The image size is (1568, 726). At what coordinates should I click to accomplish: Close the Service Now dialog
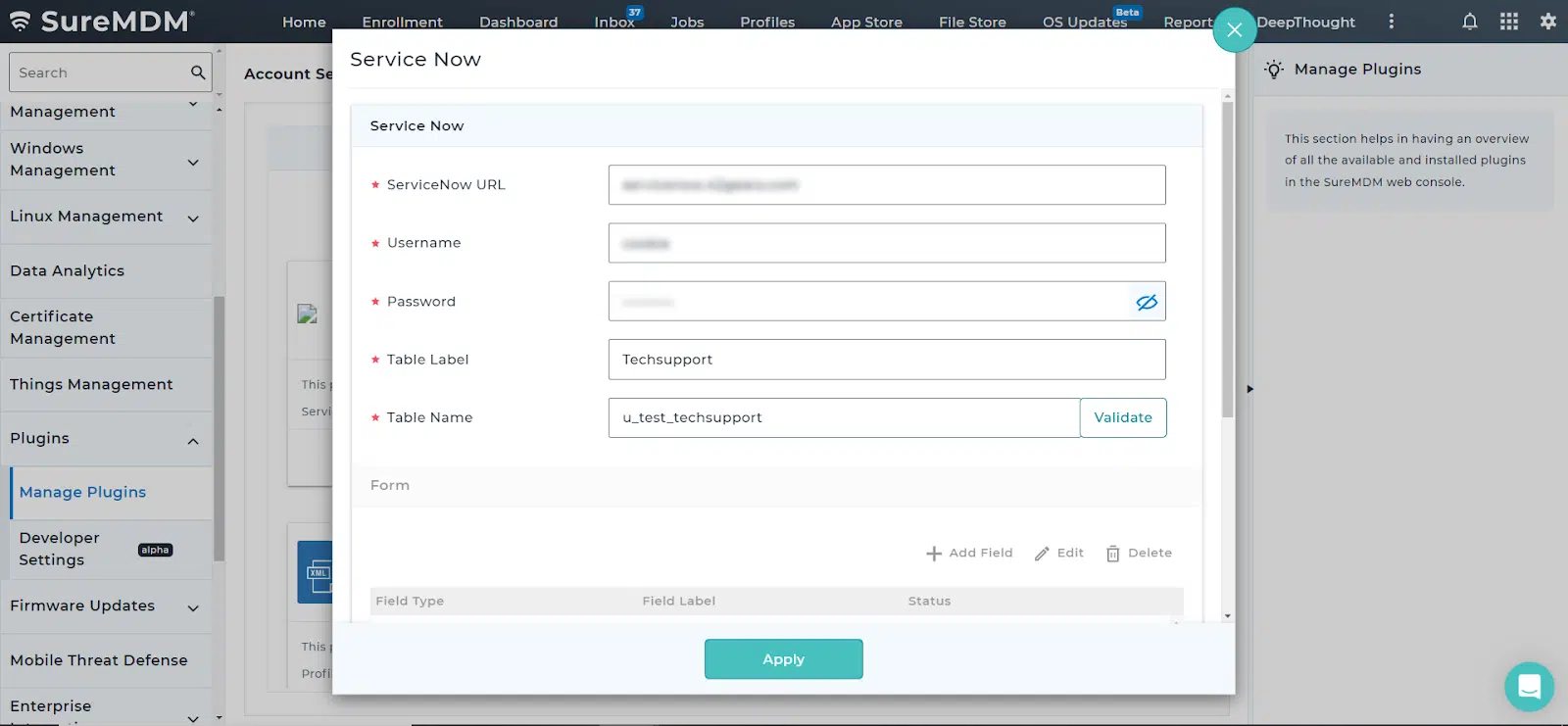point(1234,29)
